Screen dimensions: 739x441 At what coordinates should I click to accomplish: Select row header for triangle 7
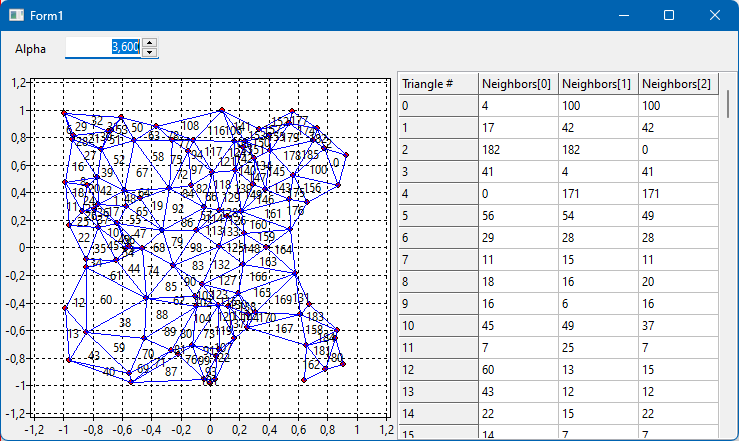[x=438, y=260]
